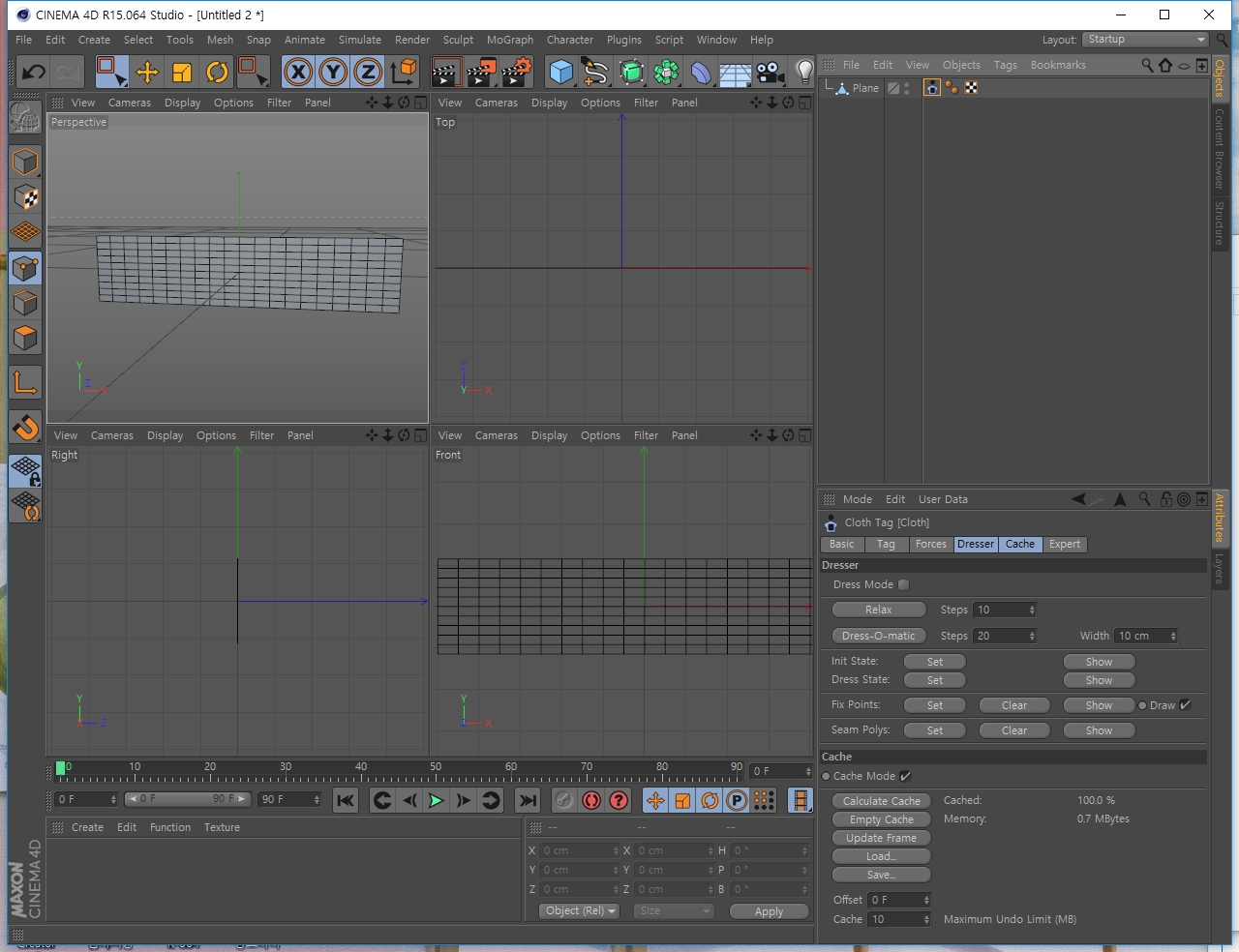
Task: Click the Autokeying red circle icon
Action: (591, 800)
